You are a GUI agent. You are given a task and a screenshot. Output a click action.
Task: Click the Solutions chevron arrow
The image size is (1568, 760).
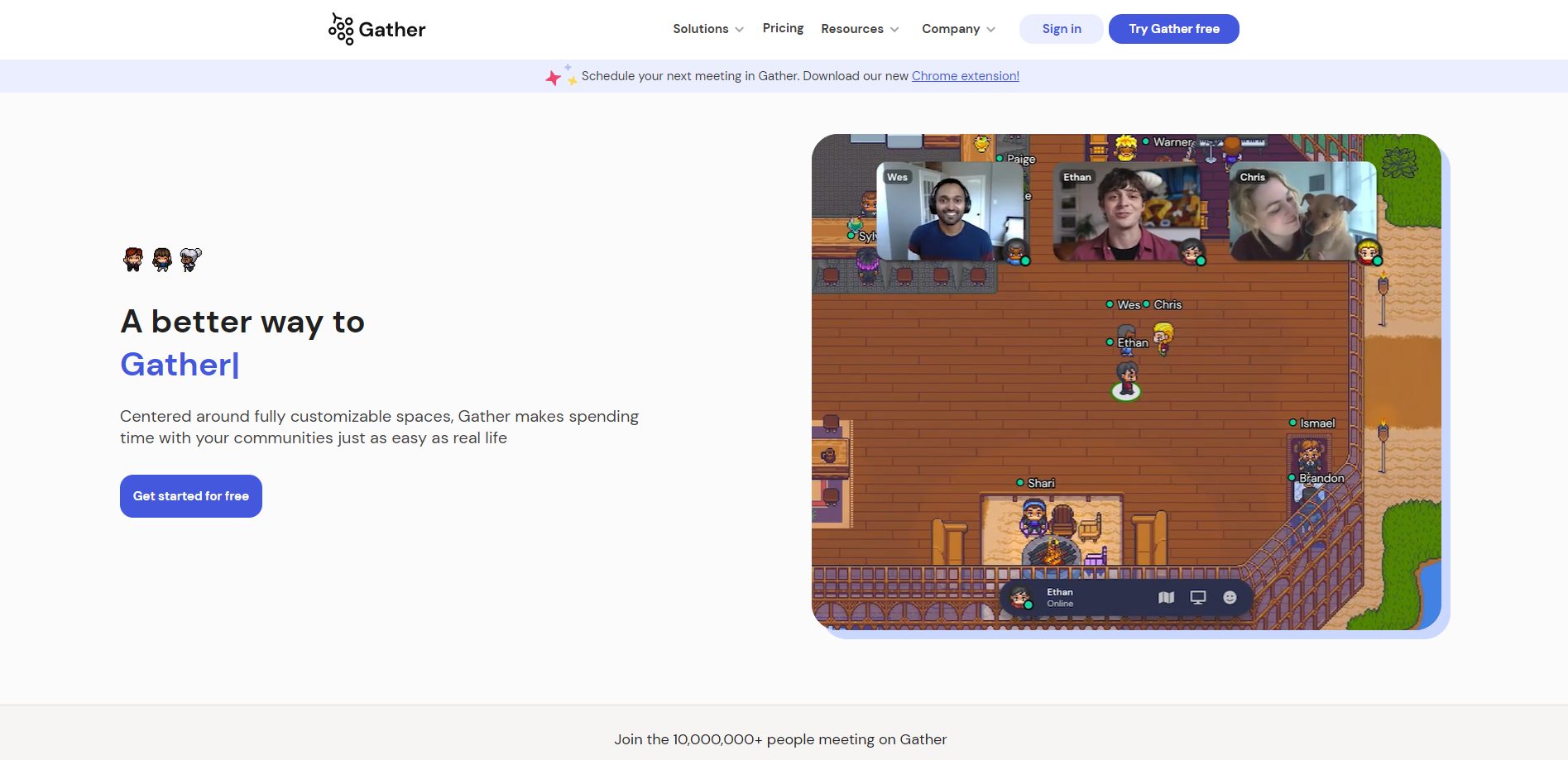pos(739,30)
